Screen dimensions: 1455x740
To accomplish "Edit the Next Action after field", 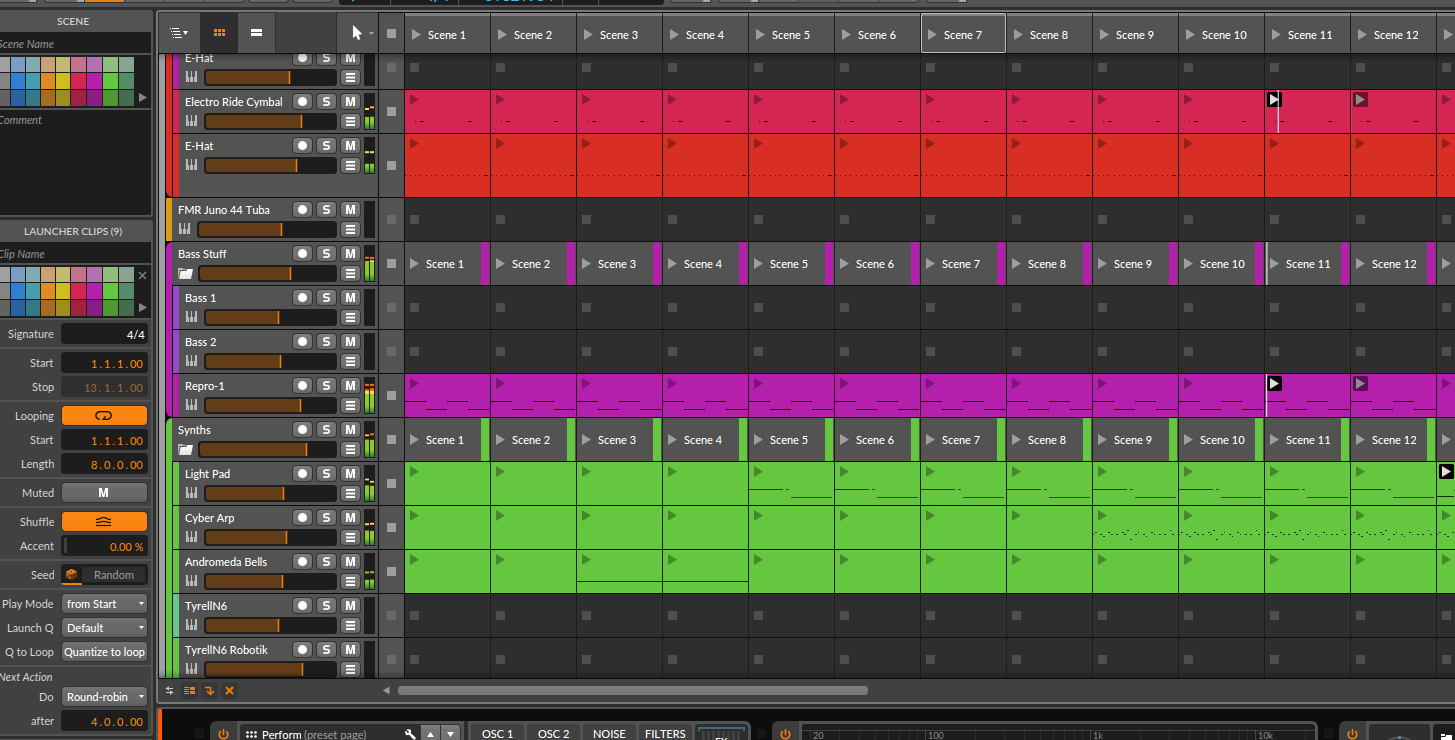I will (x=104, y=720).
